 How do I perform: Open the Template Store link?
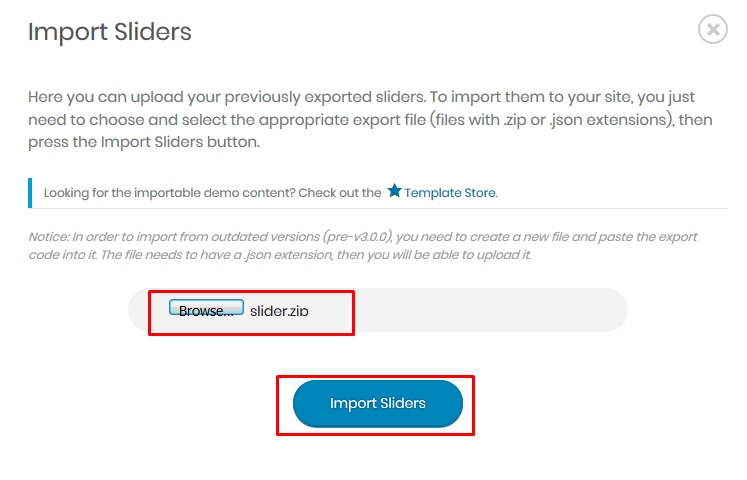click(x=451, y=193)
